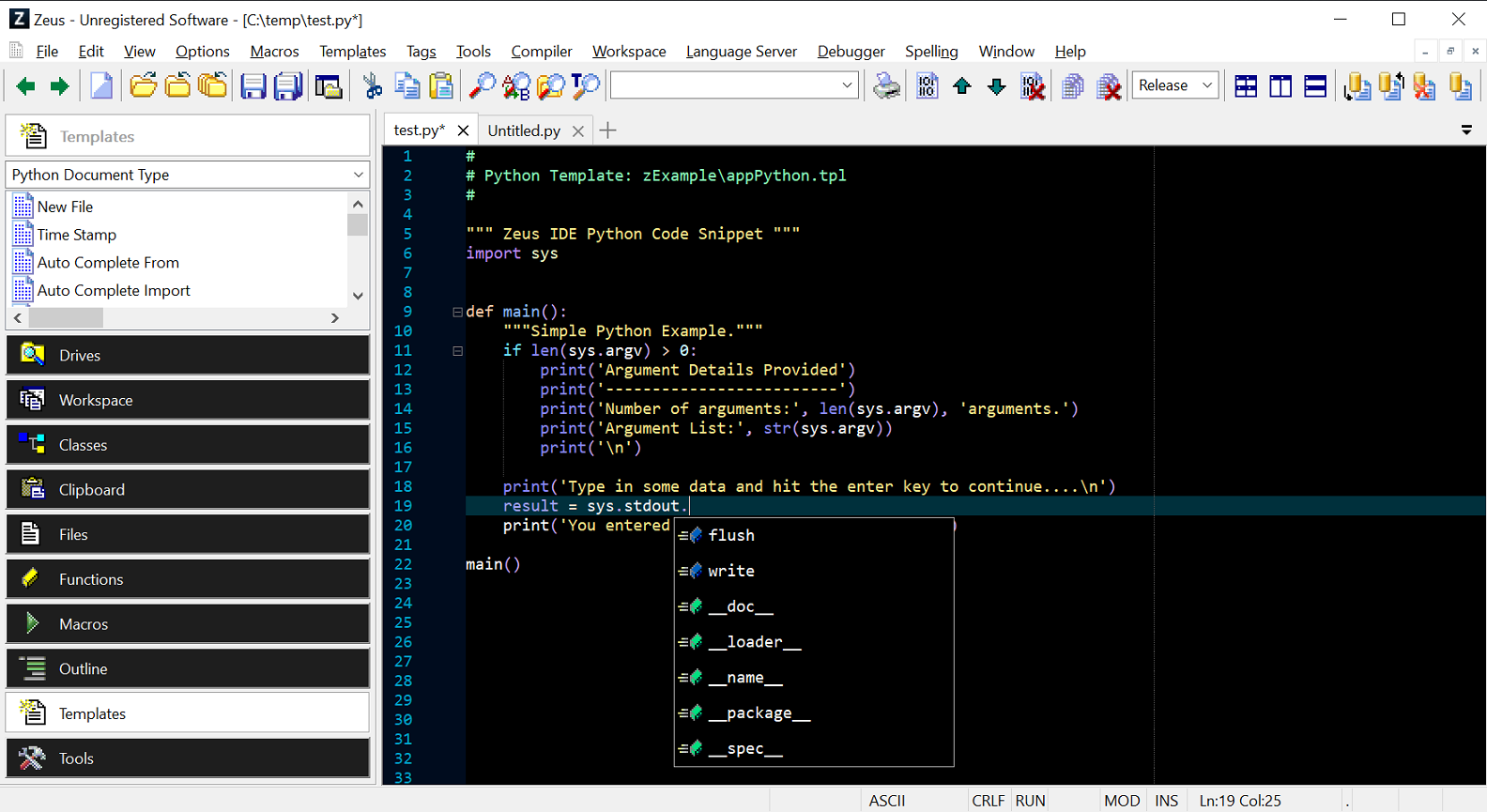The height and width of the screenshot is (812, 1487).
Task: Open the Functions panel
Action: [188, 579]
